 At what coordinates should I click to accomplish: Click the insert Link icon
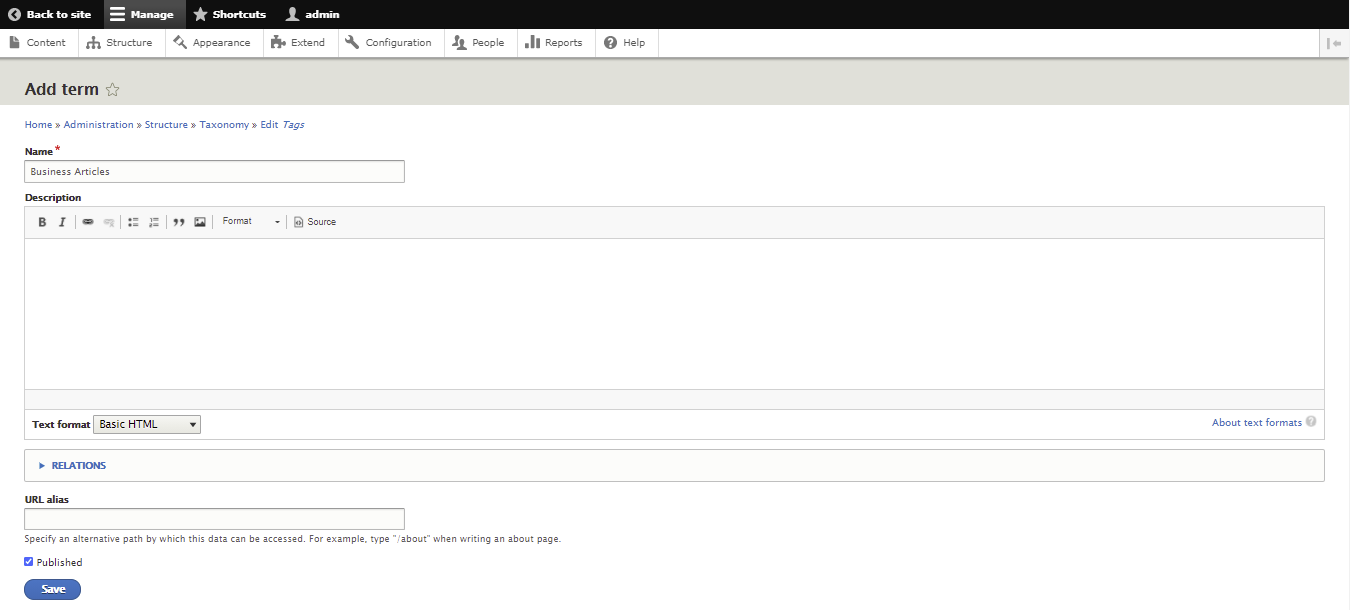[88, 222]
